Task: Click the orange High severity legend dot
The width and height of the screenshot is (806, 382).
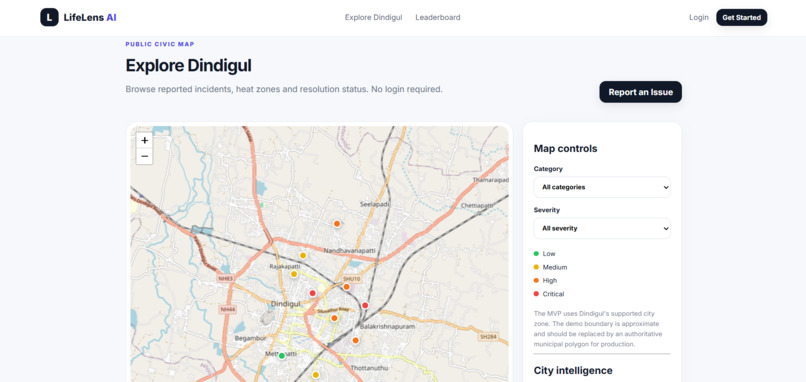Action: pos(537,281)
